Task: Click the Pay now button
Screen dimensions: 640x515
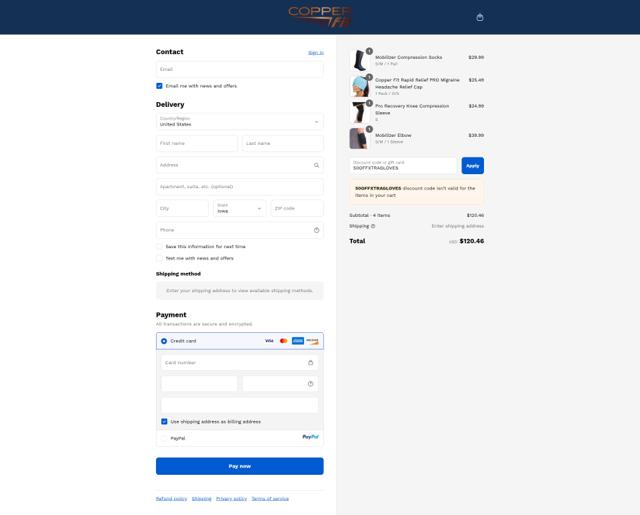Action: (x=240, y=466)
